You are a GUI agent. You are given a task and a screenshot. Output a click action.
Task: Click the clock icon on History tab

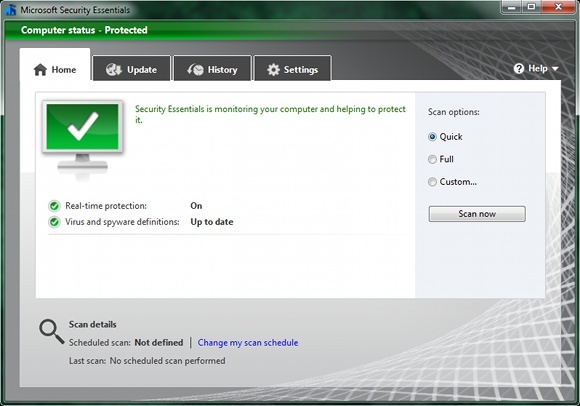point(195,70)
